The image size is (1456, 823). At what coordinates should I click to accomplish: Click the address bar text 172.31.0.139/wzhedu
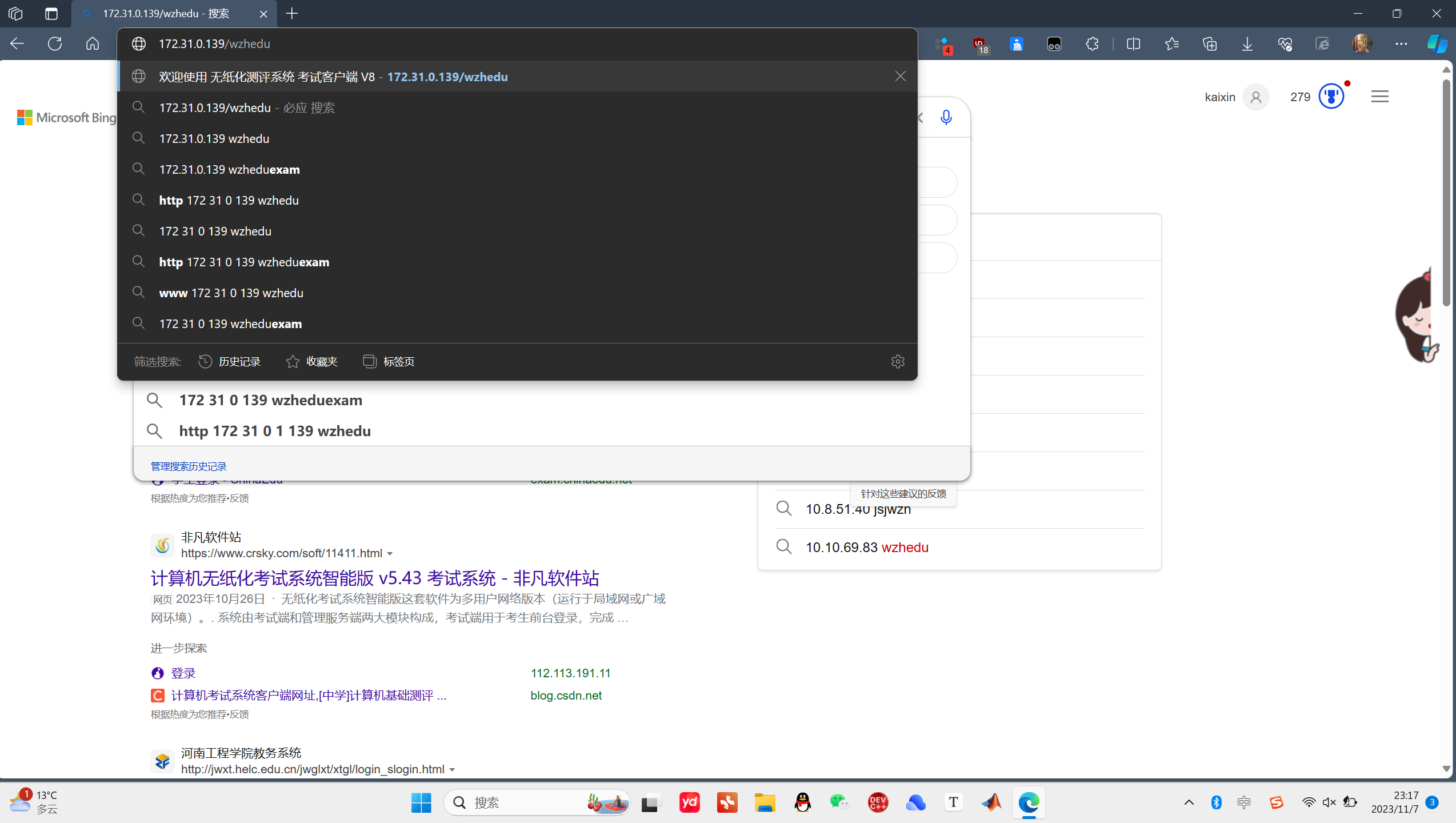coord(214,43)
